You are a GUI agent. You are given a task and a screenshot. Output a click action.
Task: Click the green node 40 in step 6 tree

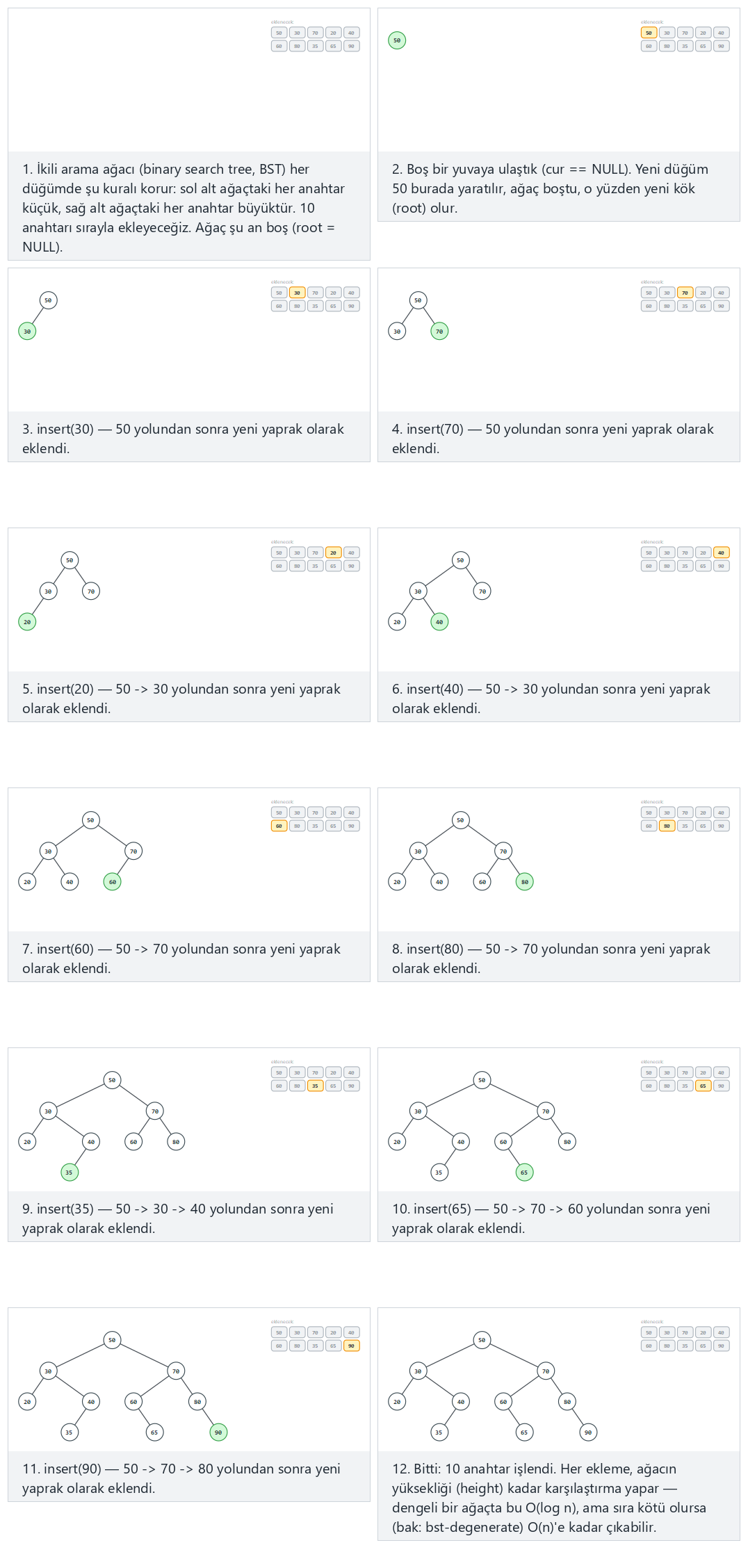[439, 622]
